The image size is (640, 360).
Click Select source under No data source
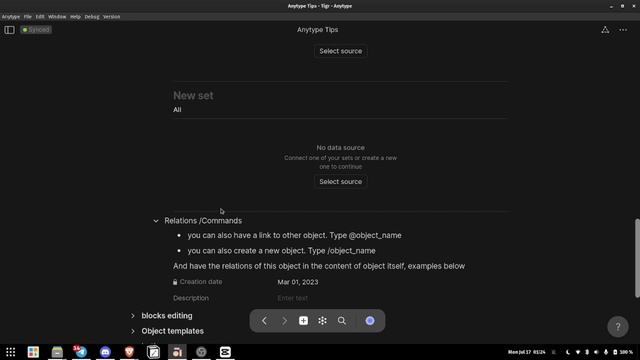tap(340, 182)
